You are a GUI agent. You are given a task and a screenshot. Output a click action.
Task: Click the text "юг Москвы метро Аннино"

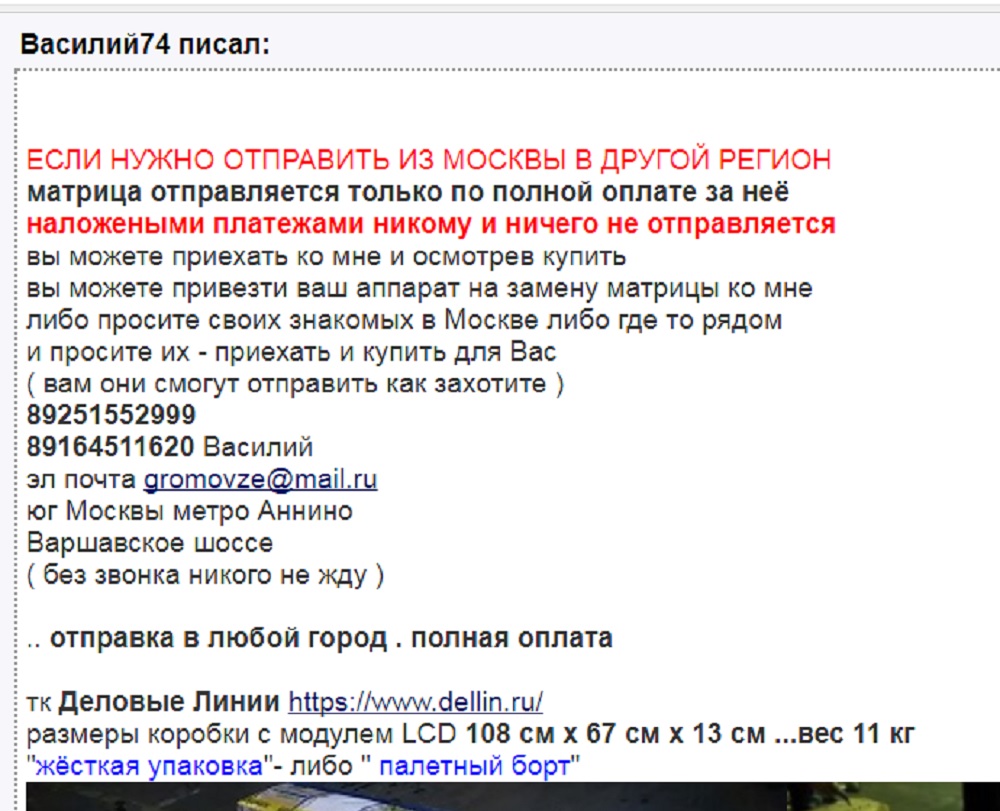coord(190,511)
